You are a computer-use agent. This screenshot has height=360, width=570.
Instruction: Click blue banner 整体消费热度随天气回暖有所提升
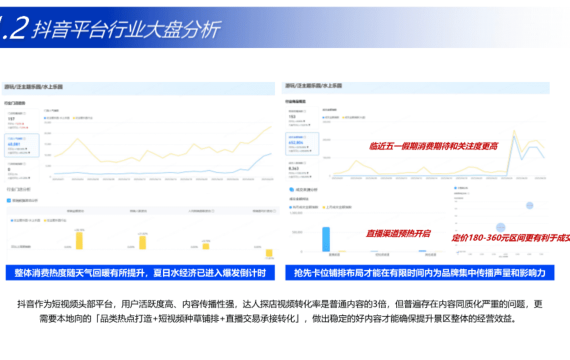point(140,273)
